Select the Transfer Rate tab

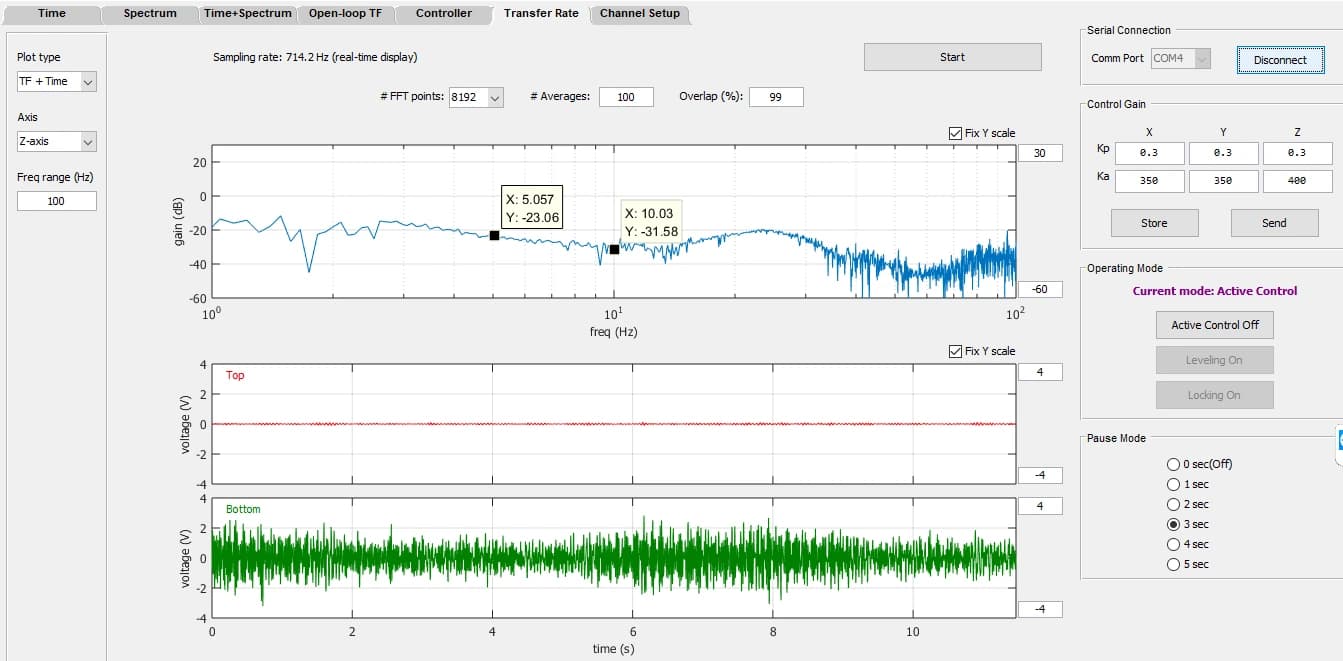[x=541, y=13]
